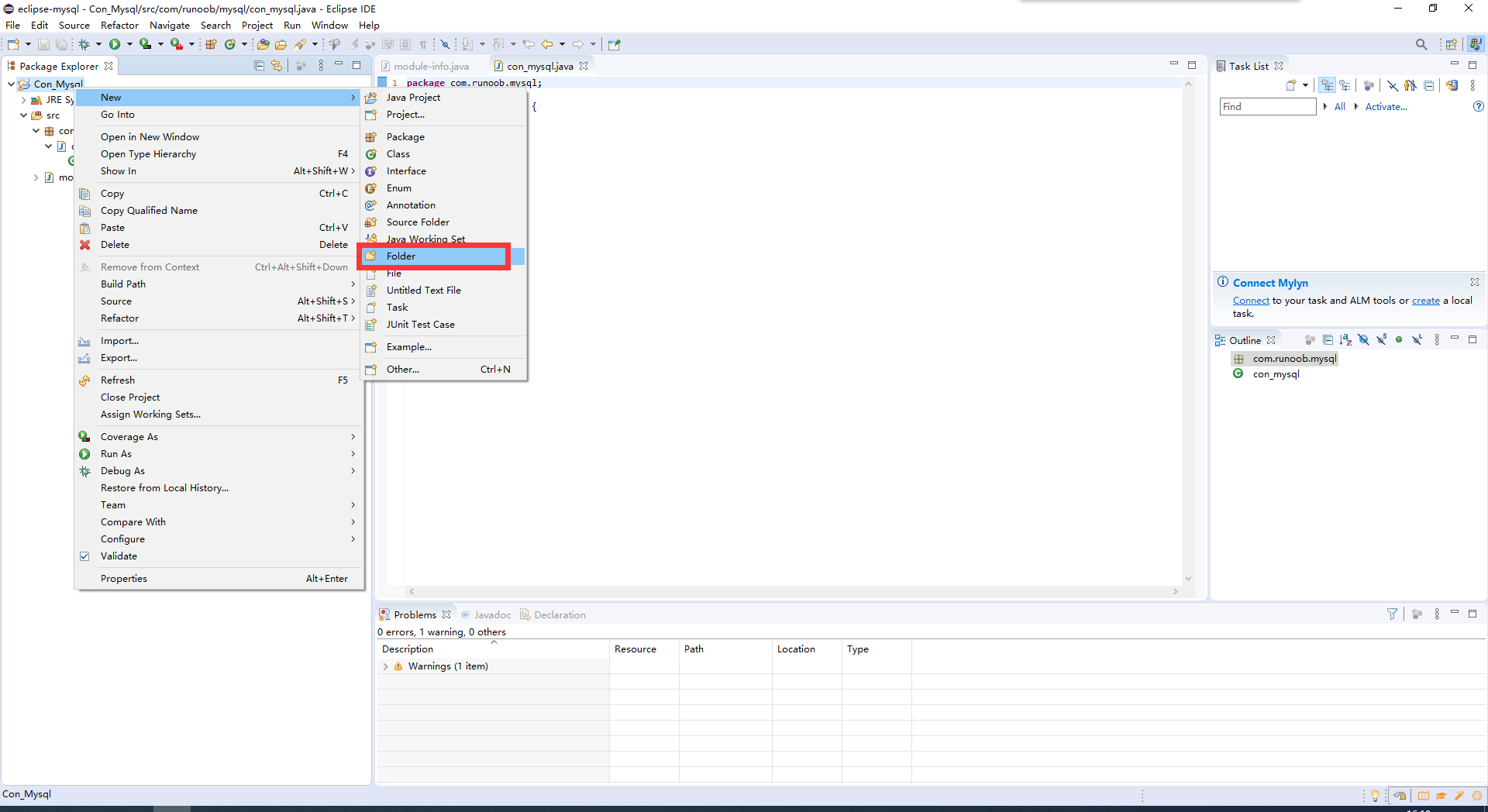Click the Coverage launch icon in toolbar
1488x812 pixels.
[x=145, y=45]
